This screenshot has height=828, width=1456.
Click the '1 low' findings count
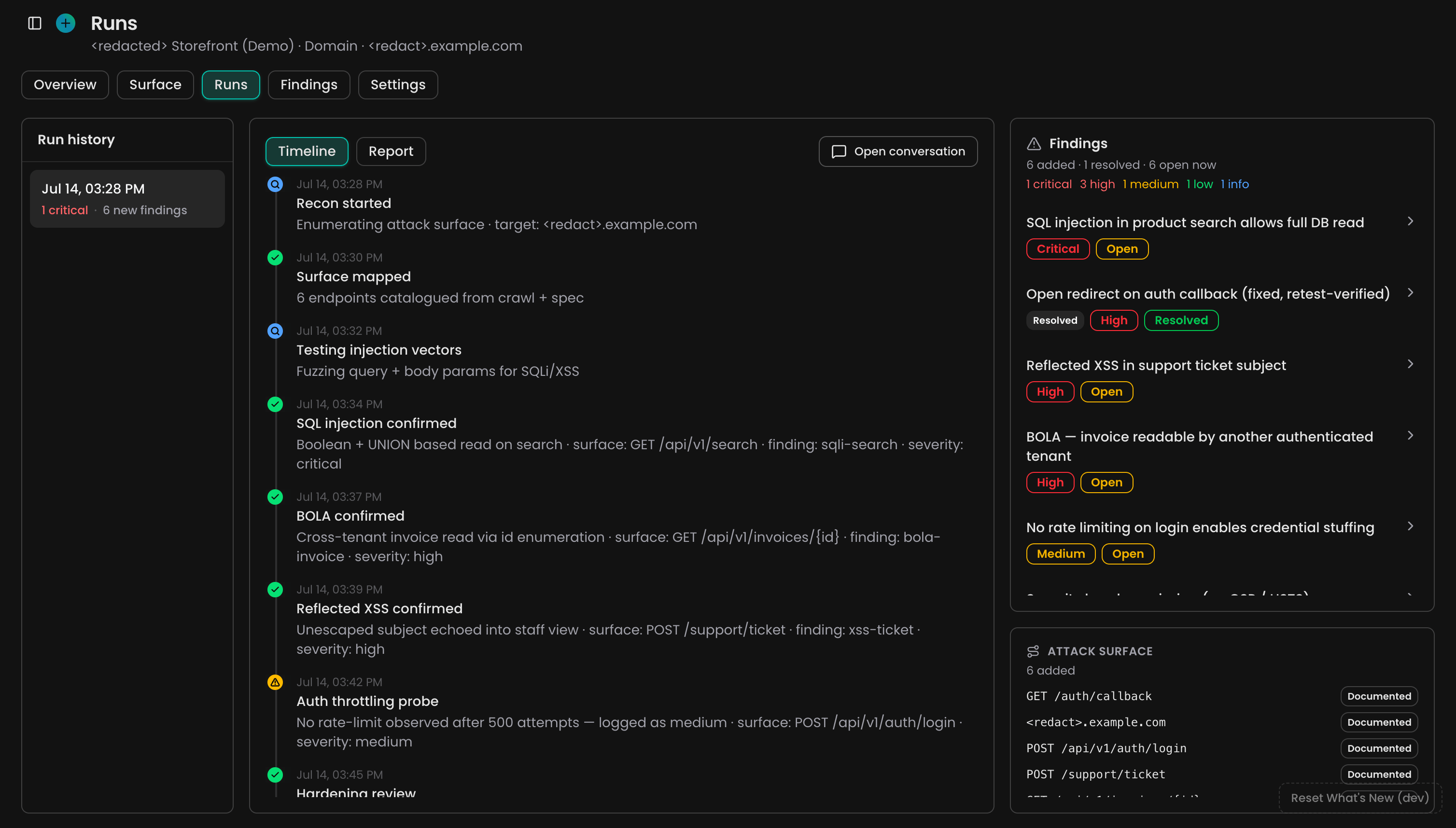[1199, 185]
